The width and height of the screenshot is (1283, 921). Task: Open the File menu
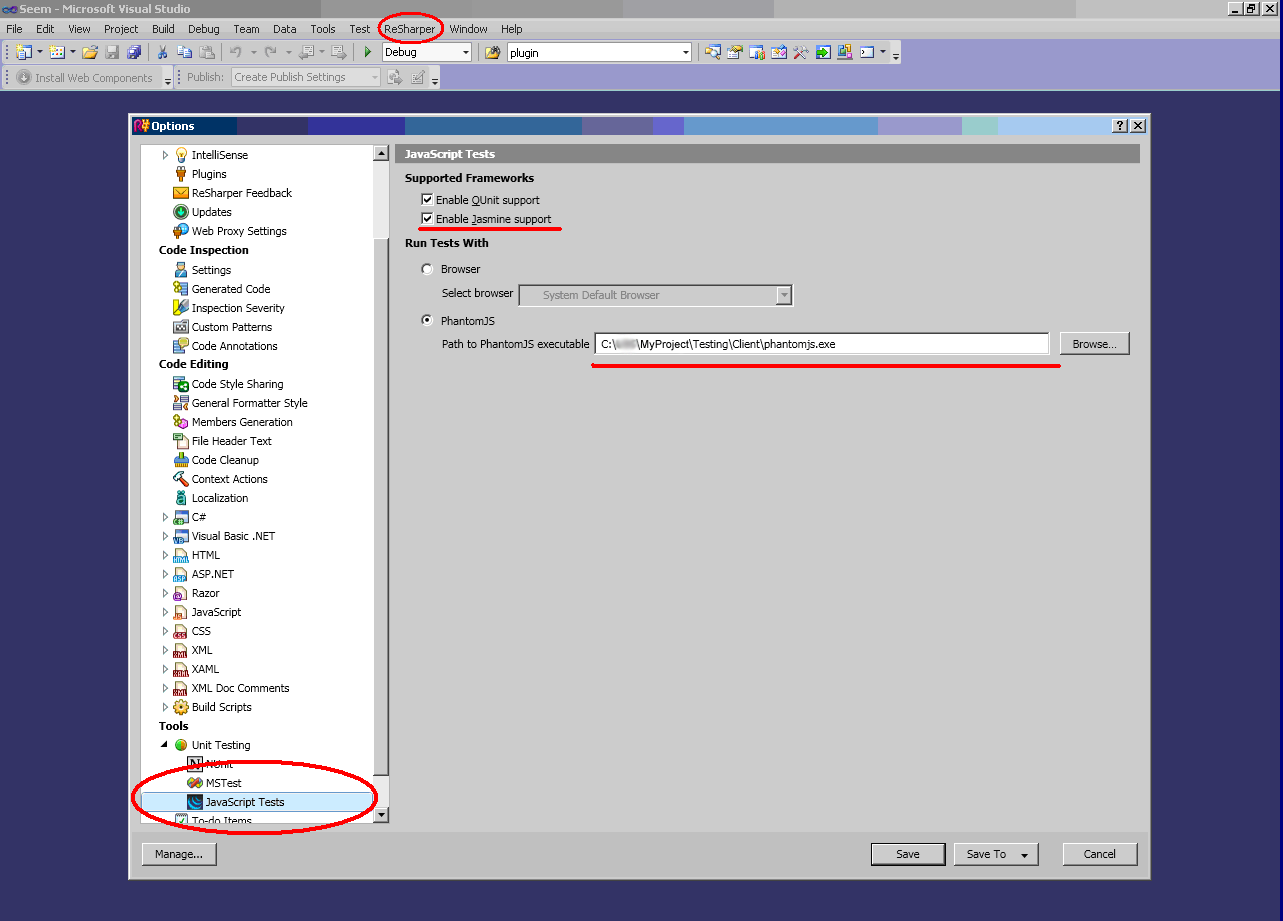14,29
